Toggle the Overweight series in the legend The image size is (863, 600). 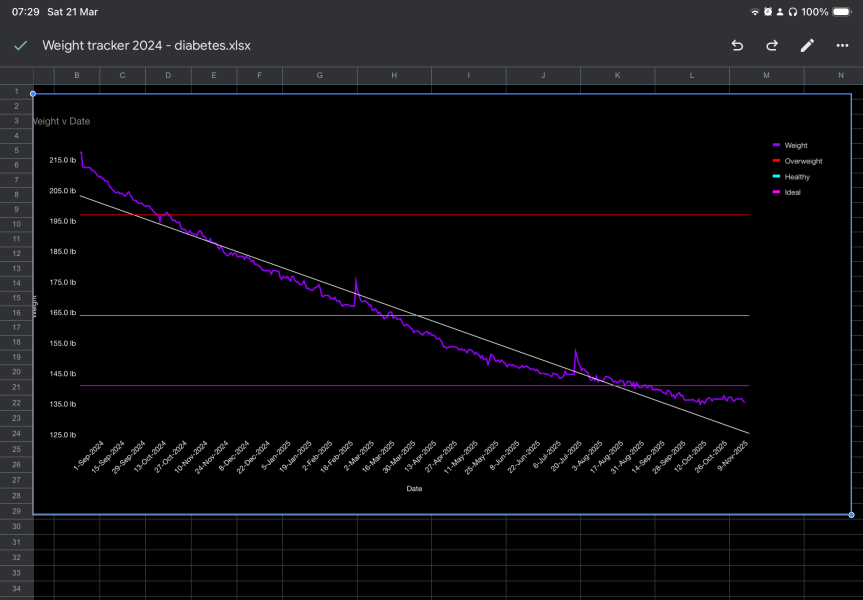[x=804, y=161]
